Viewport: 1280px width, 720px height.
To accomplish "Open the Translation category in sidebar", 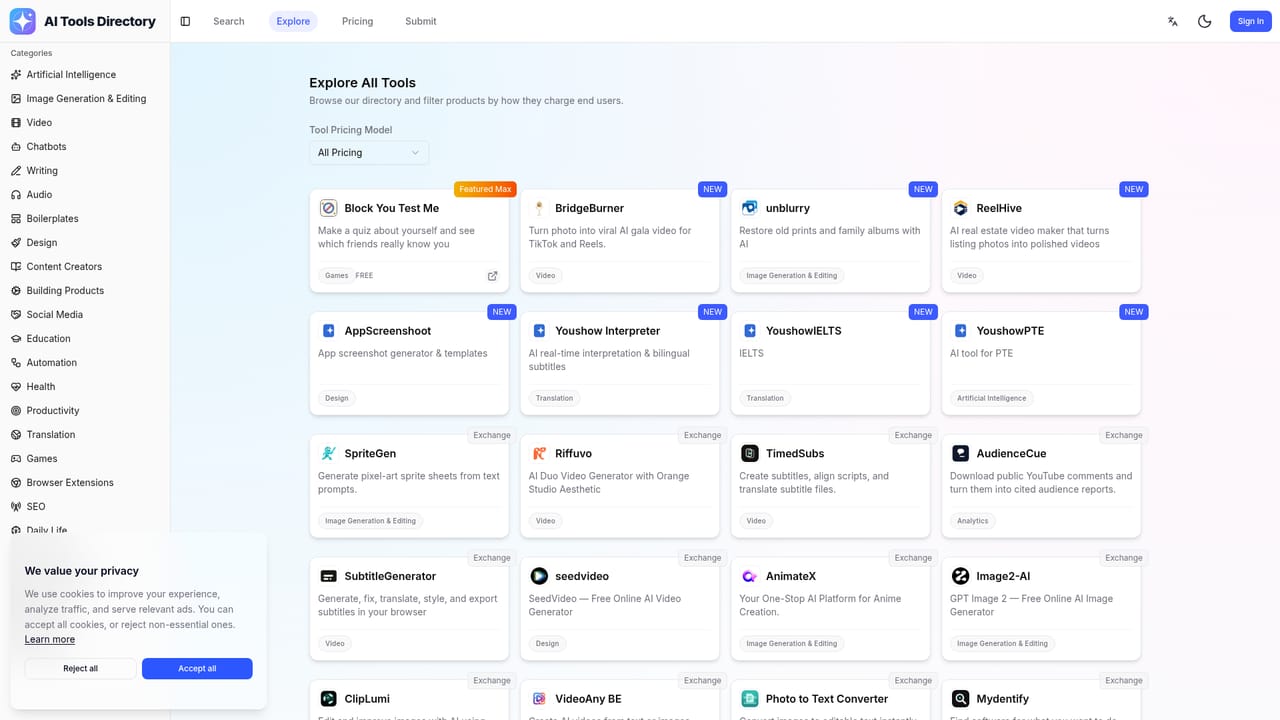I will coord(85,435).
